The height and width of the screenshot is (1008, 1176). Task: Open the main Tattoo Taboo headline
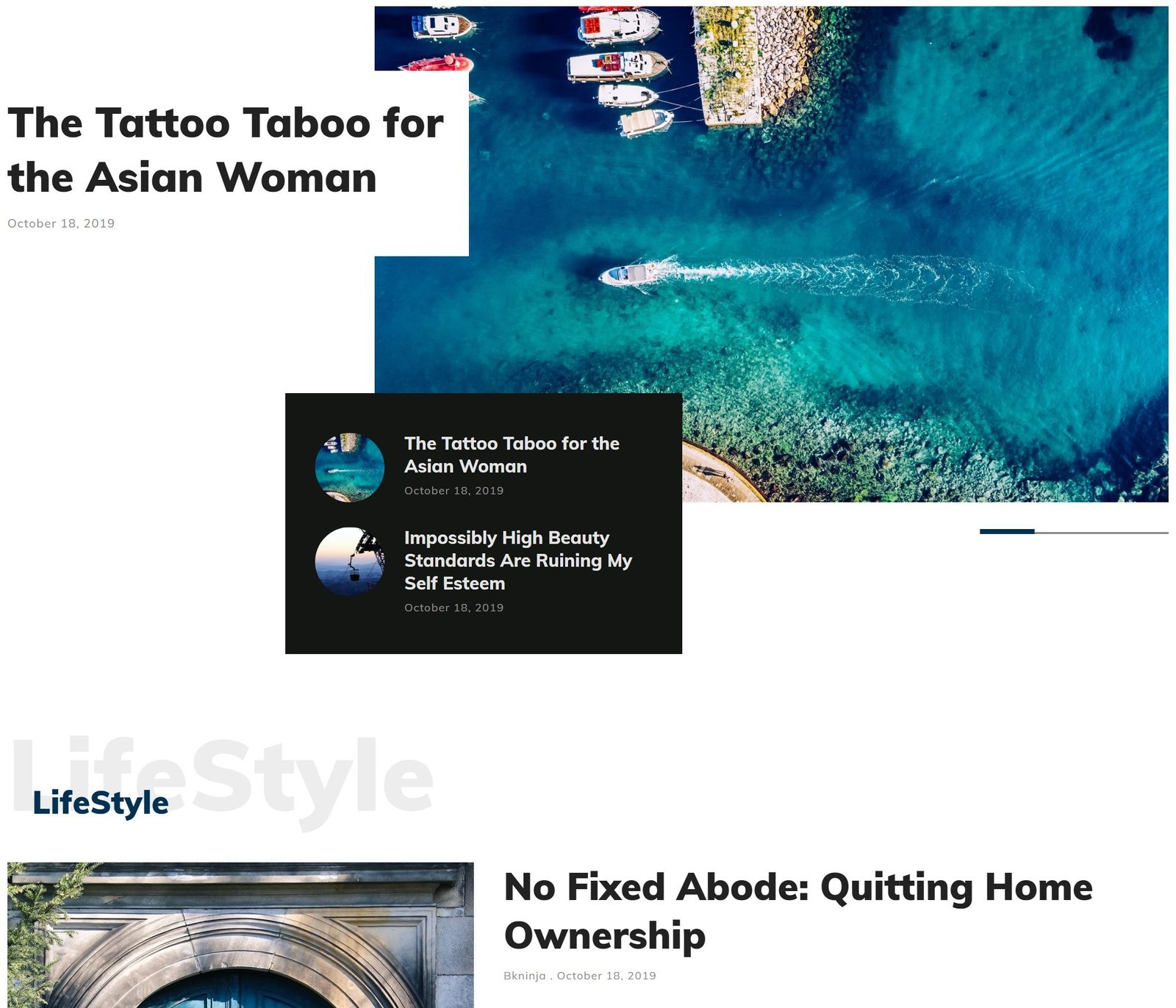coord(226,150)
